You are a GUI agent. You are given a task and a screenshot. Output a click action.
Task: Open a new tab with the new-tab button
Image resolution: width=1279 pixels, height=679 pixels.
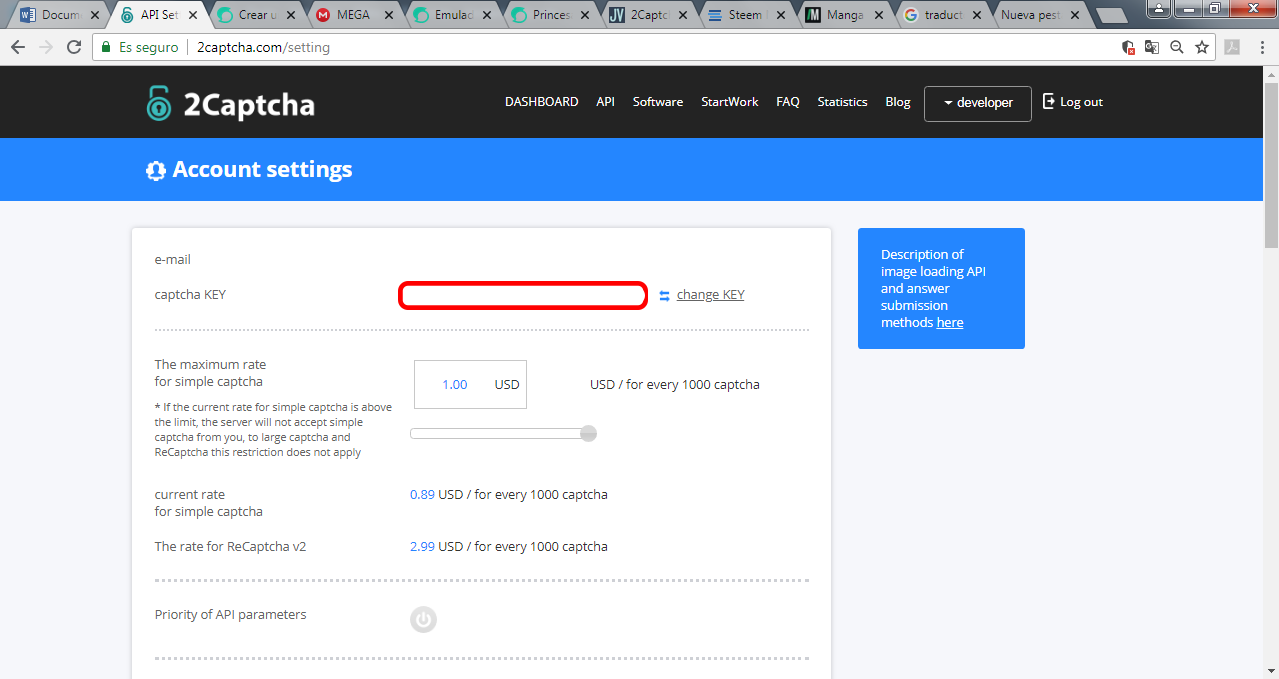[x=1111, y=16]
